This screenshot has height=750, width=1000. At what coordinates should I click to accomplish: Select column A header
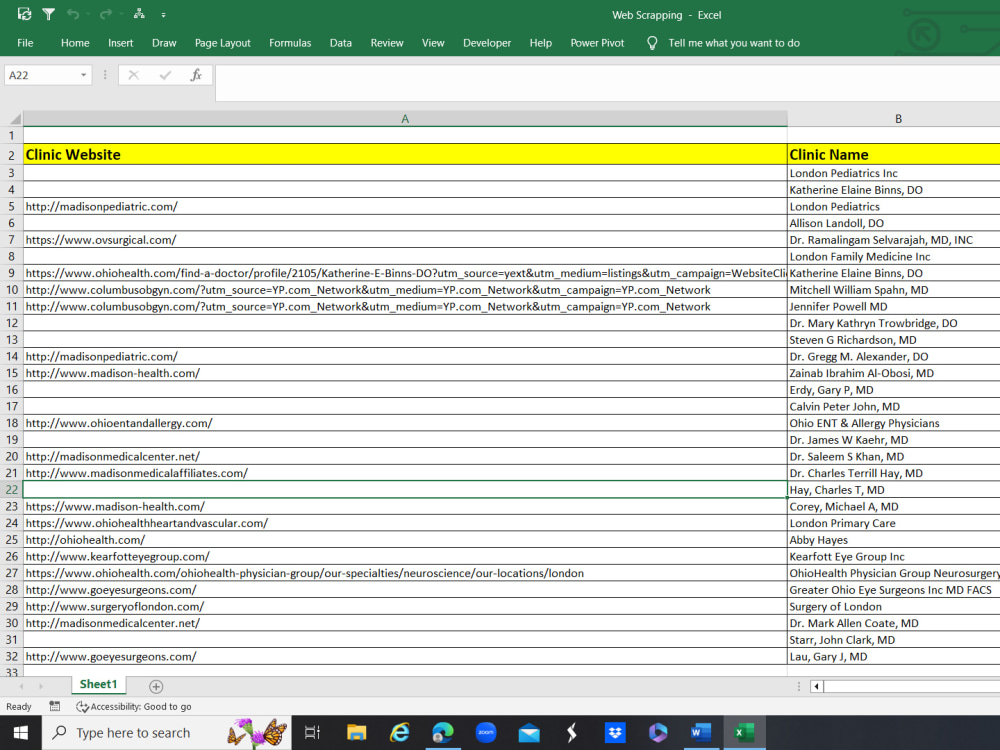(x=405, y=119)
